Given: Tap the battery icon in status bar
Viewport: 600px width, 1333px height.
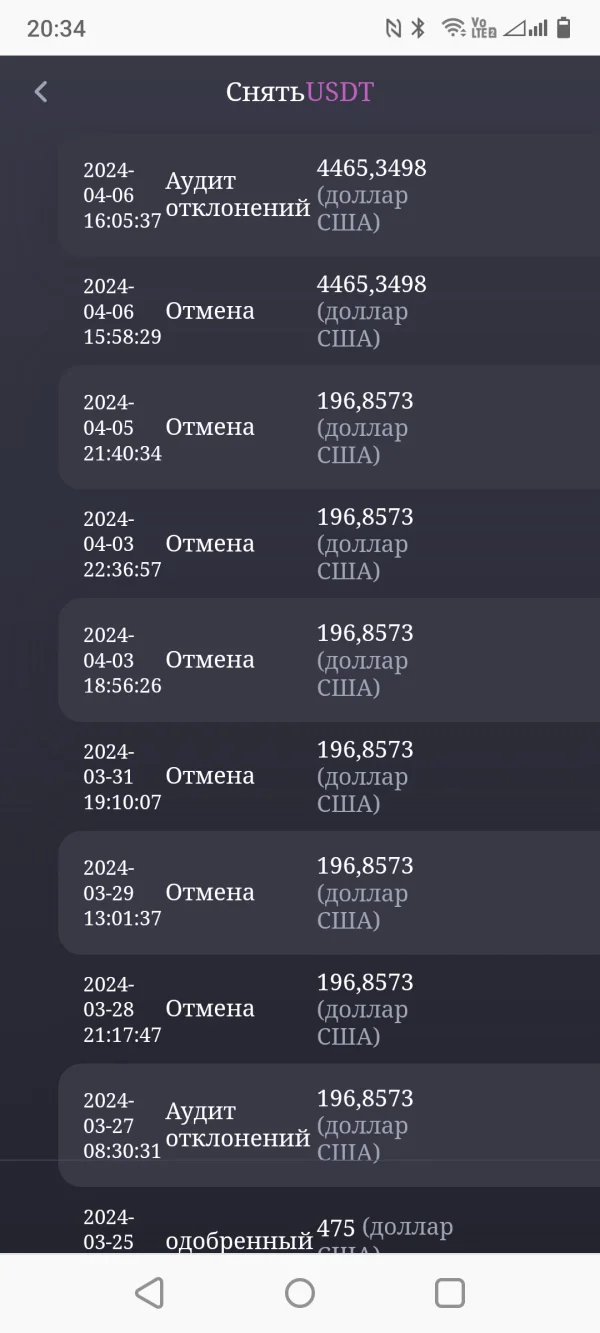Looking at the screenshot, I should pos(564,28).
